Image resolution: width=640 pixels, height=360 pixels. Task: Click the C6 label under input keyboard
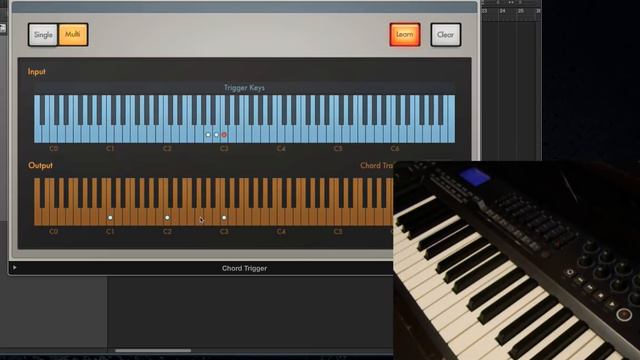(x=395, y=149)
